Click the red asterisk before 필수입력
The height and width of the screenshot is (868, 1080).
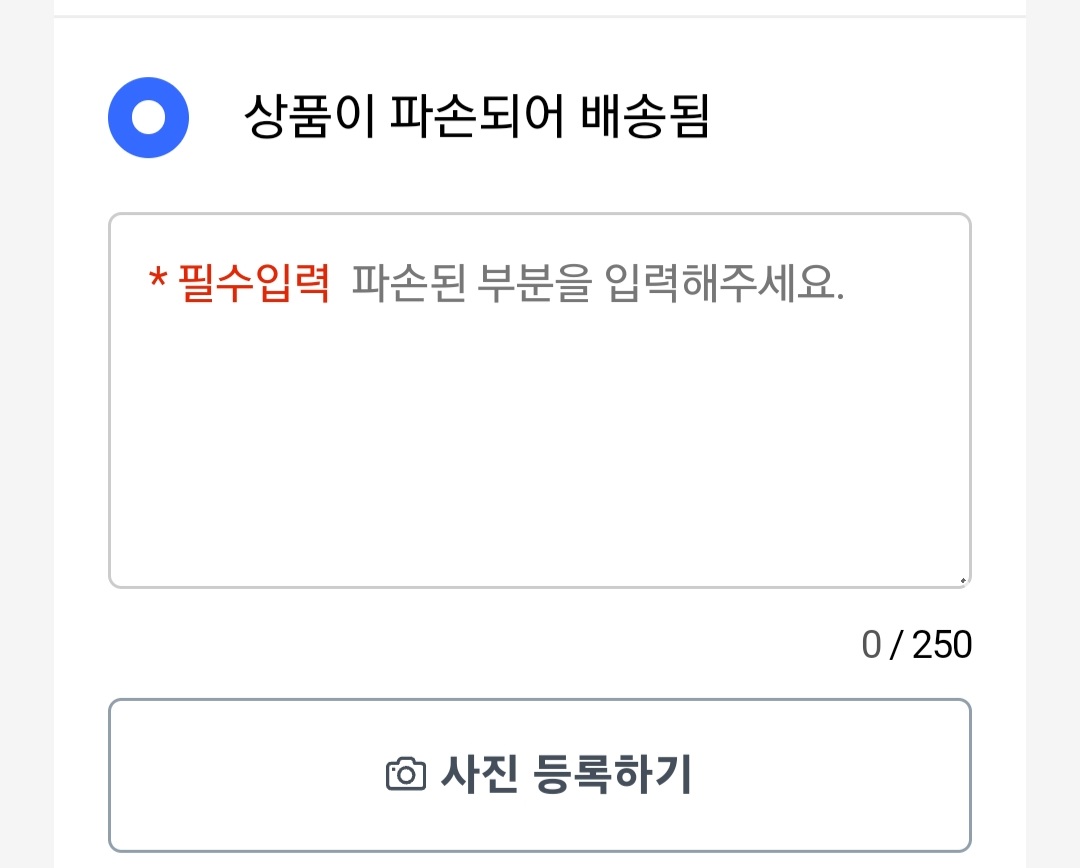(157, 283)
